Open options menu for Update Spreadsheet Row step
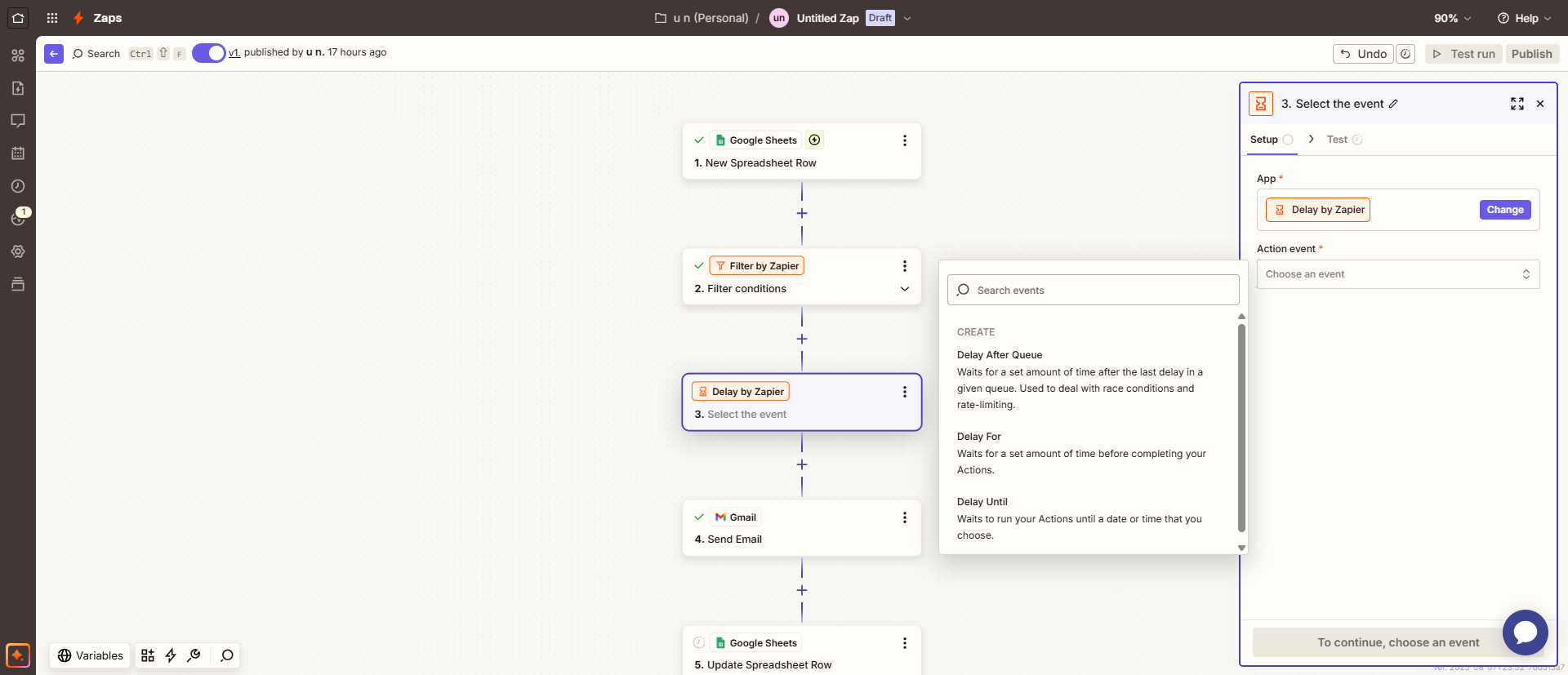 [905, 643]
